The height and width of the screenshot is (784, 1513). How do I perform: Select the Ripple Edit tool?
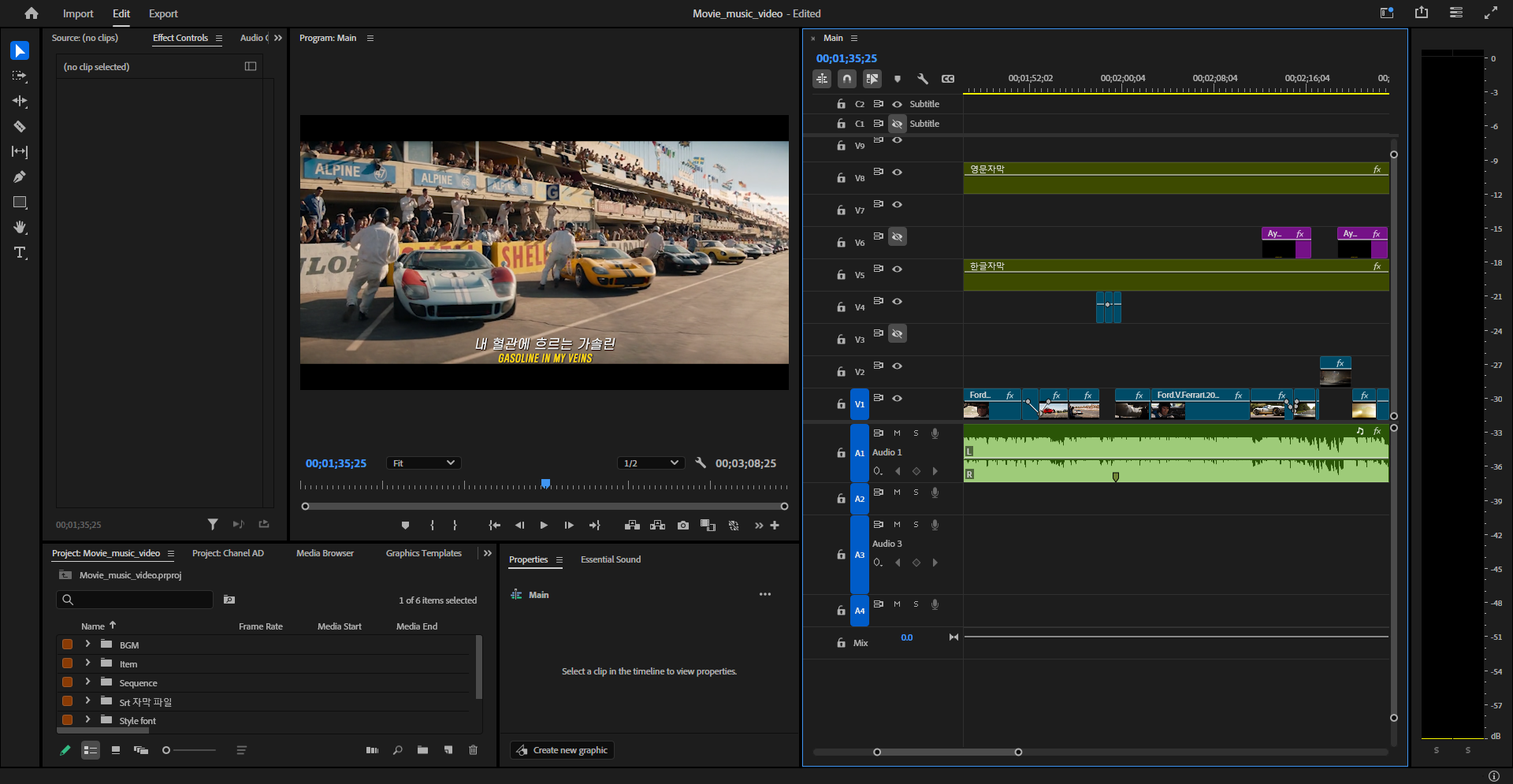[x=20, y=101]
